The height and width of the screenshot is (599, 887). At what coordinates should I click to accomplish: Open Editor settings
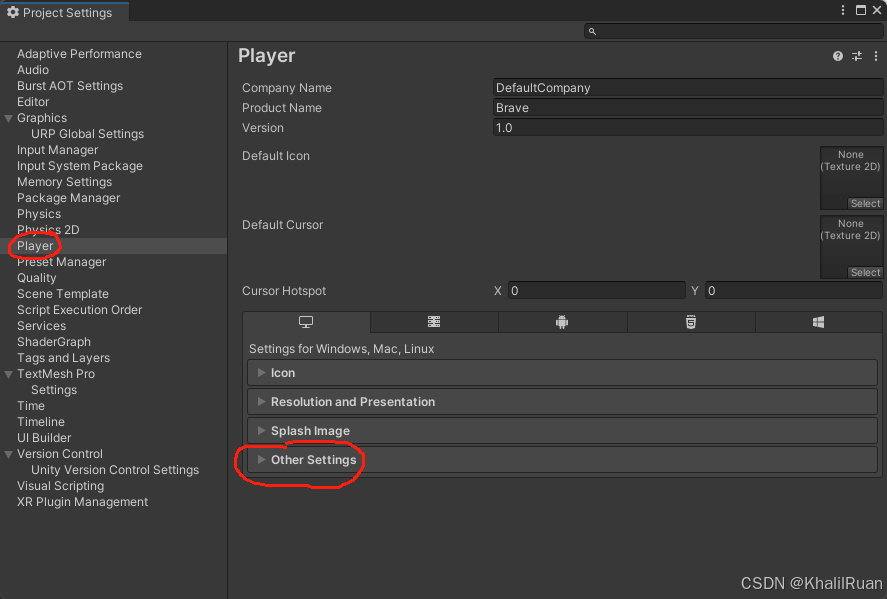click(x=33, y=102)
